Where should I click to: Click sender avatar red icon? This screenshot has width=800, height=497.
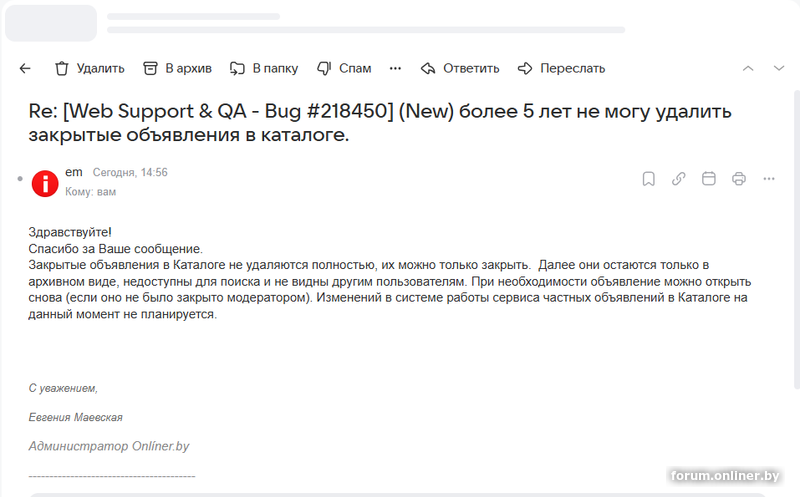click(45, 182)
